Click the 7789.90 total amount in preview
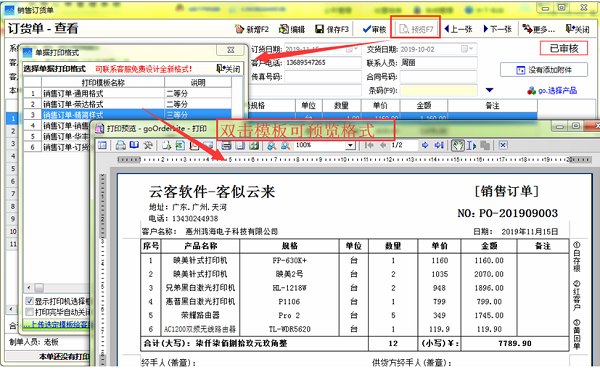The image size is (600, 370). (x=514, y=343)
